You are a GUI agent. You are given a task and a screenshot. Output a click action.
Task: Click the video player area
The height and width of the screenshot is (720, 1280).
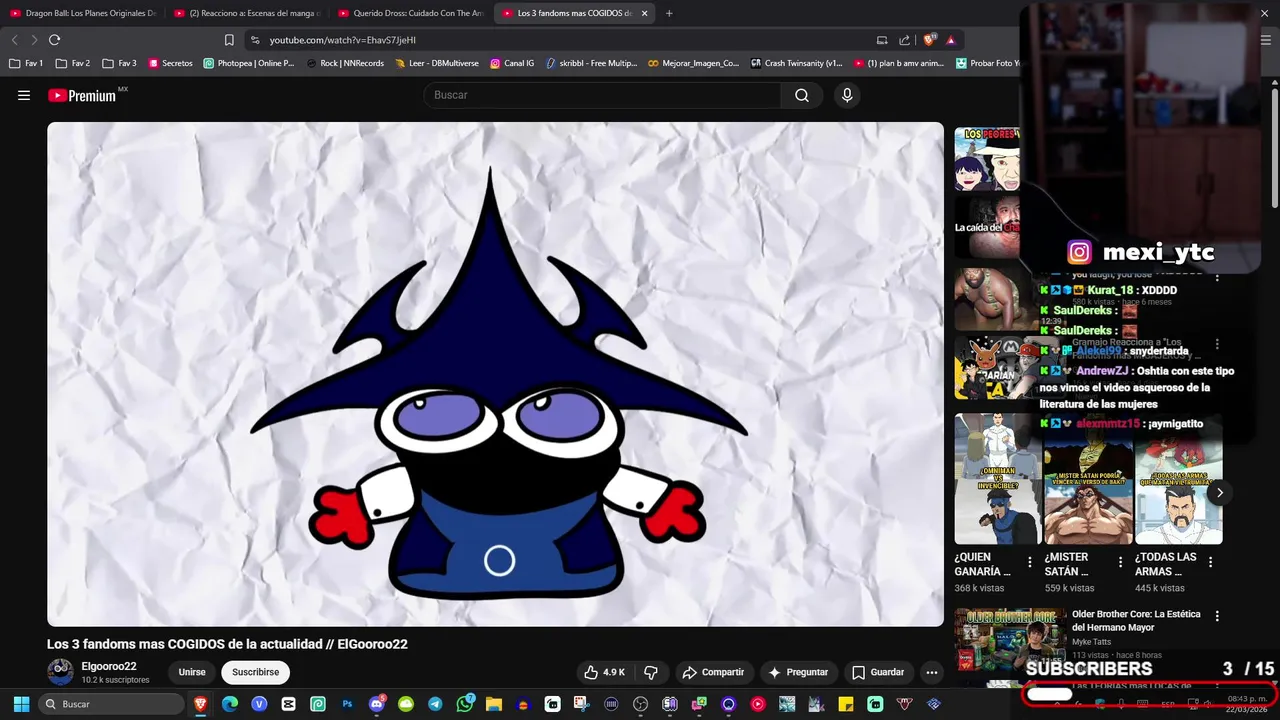point(495,374)
